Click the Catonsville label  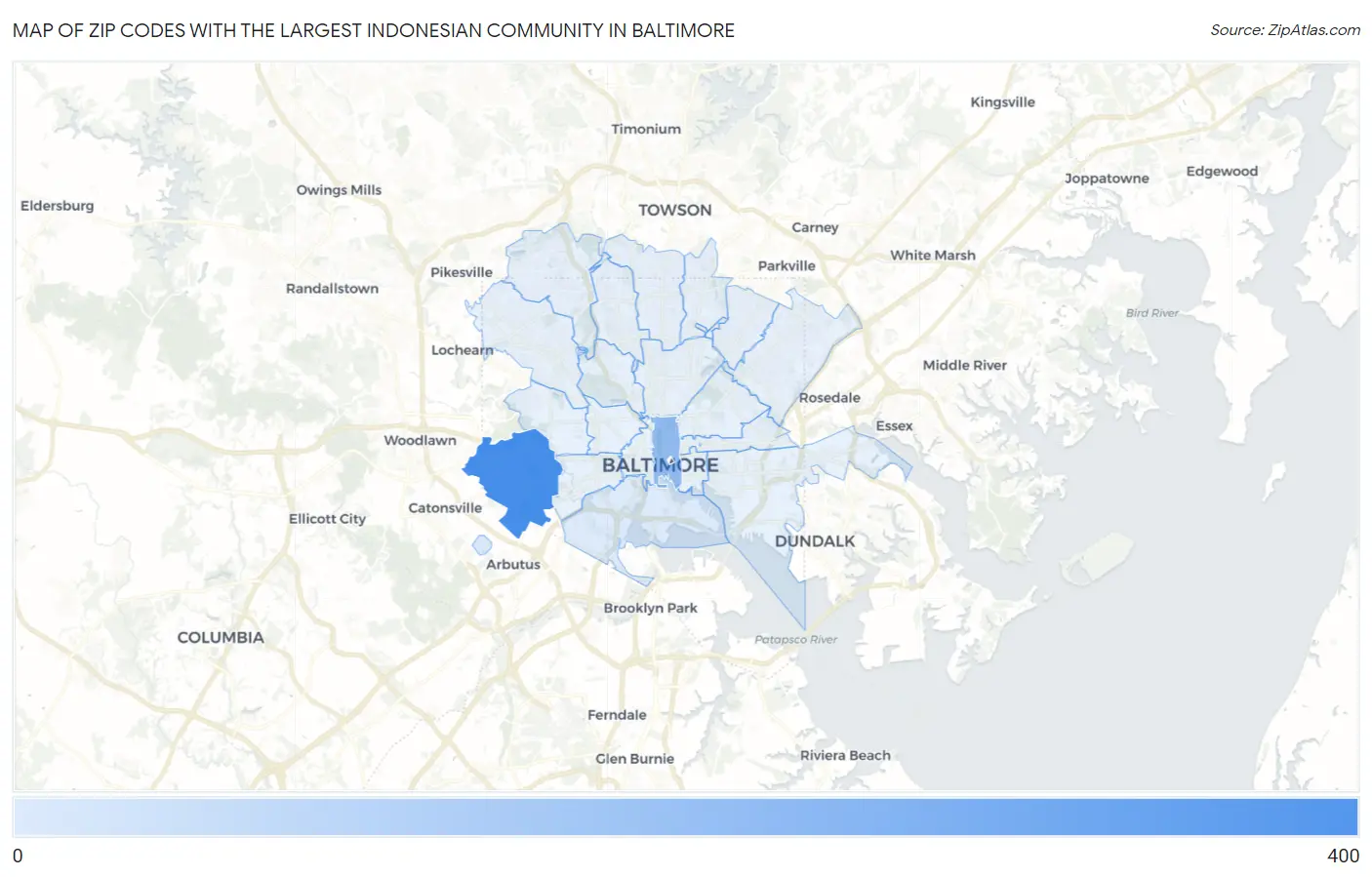[445, 508]
